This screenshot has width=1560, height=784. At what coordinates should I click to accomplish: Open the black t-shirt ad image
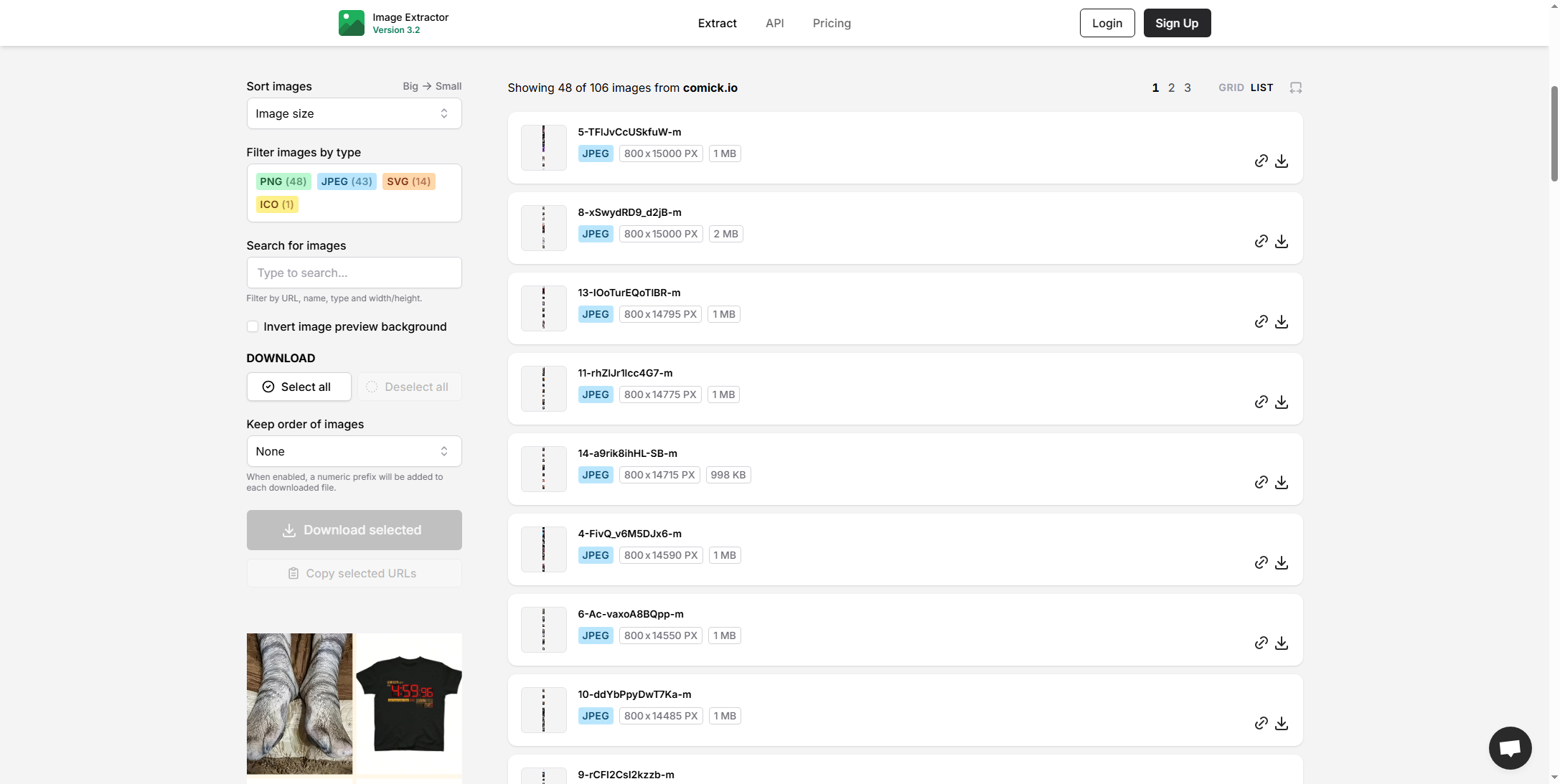409,704
